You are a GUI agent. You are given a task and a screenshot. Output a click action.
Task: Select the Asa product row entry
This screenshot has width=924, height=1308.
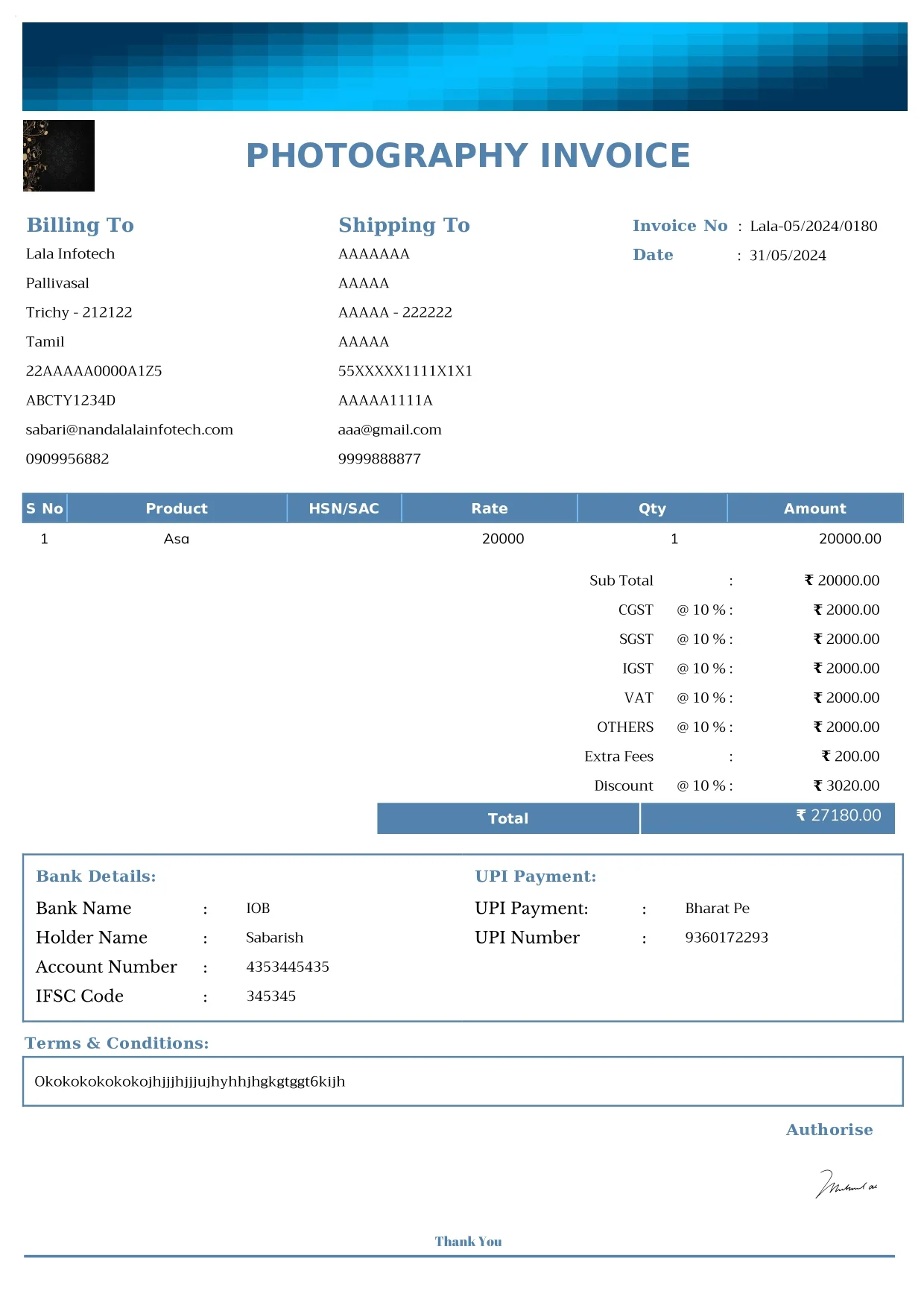click(177, 539)
